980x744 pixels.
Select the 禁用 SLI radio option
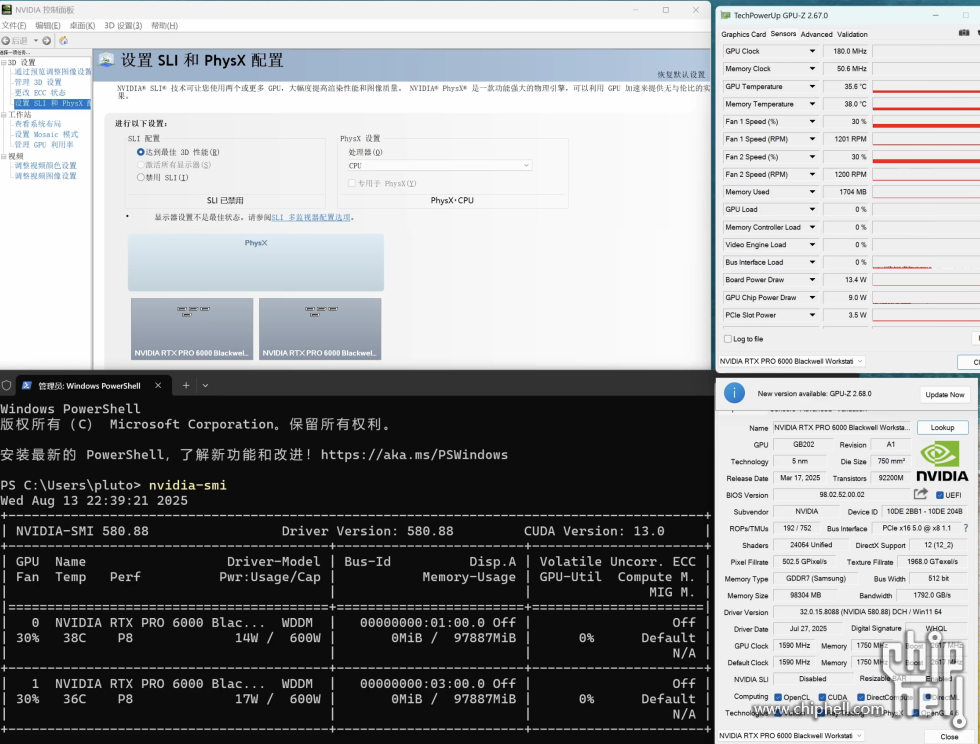[141, 178]
